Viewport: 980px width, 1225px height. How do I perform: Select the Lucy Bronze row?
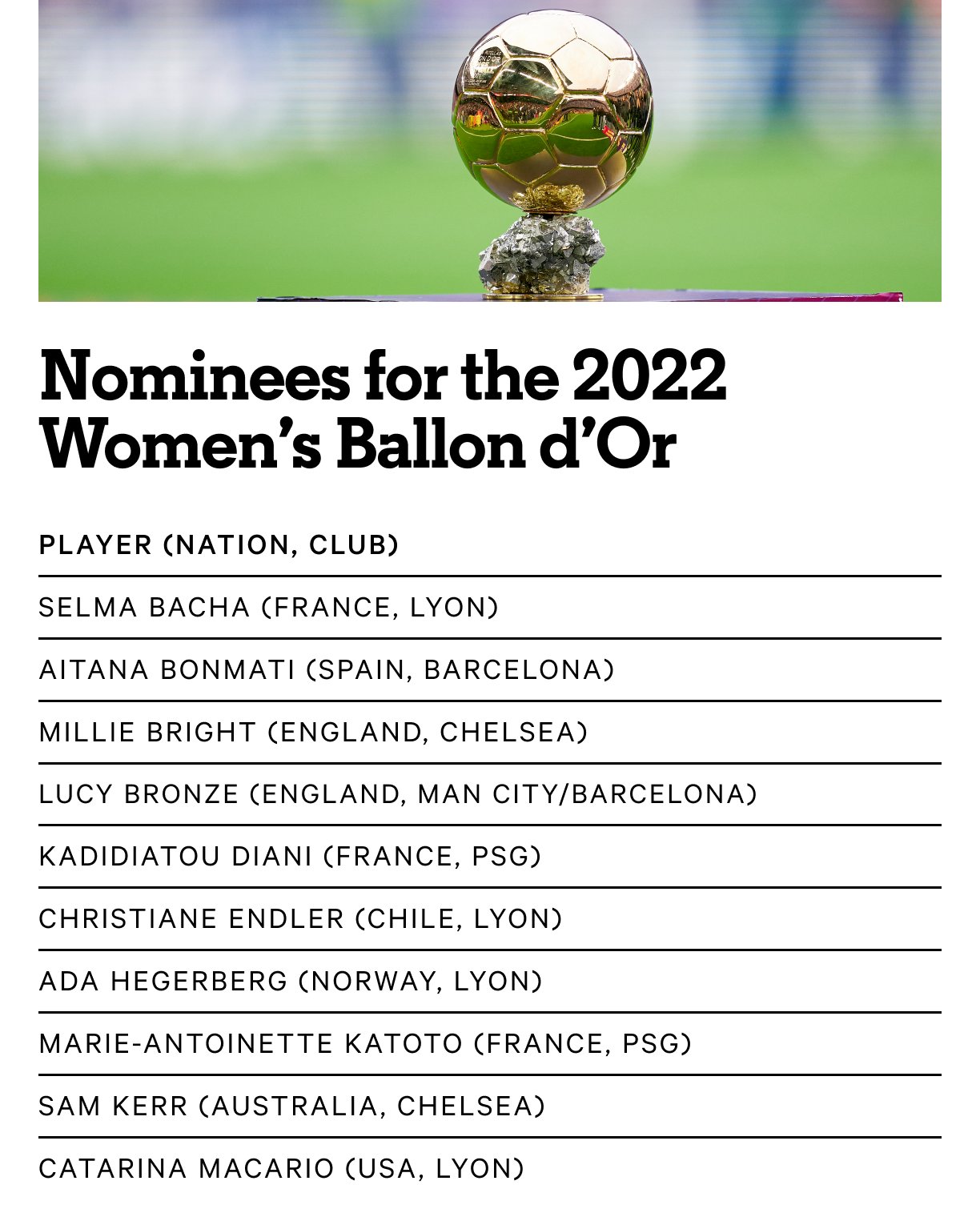[x=489, y=794]
